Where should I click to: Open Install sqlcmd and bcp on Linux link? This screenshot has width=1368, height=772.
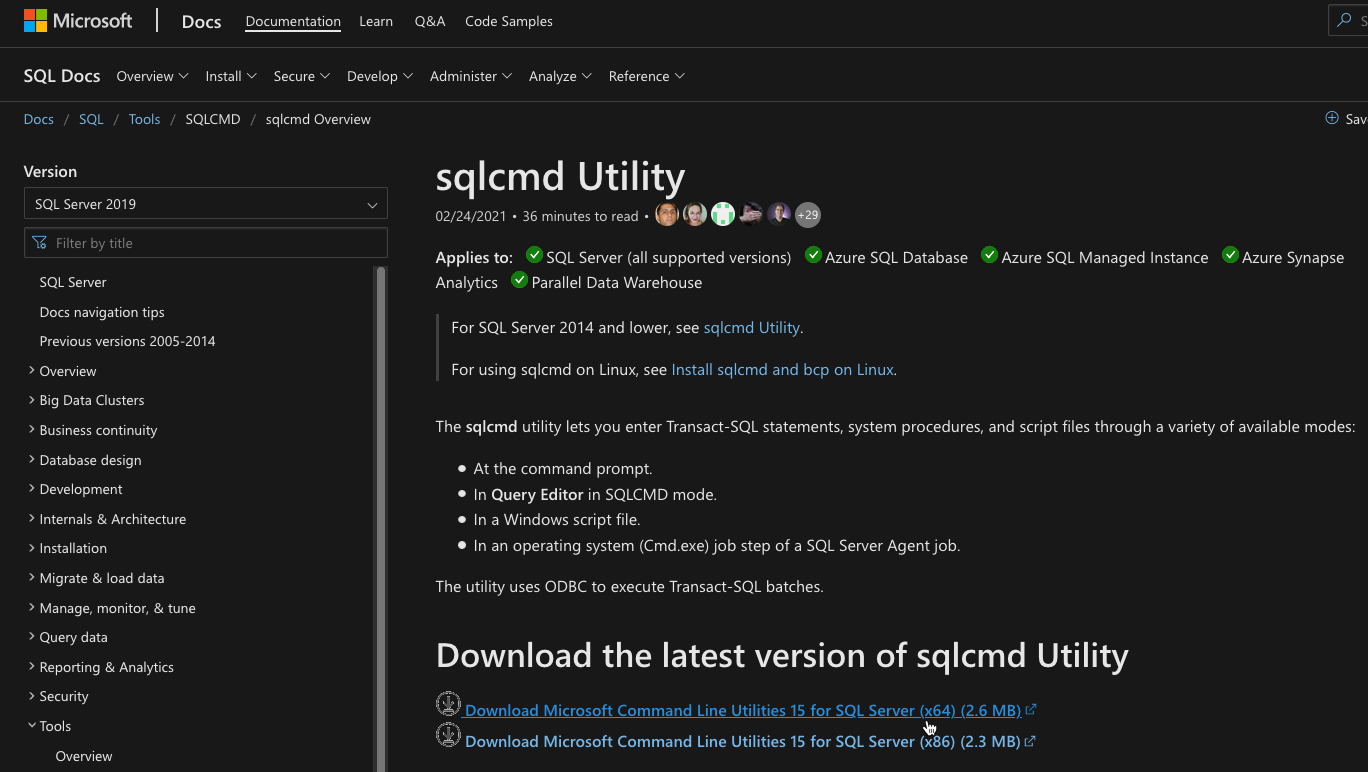point(782,369)
